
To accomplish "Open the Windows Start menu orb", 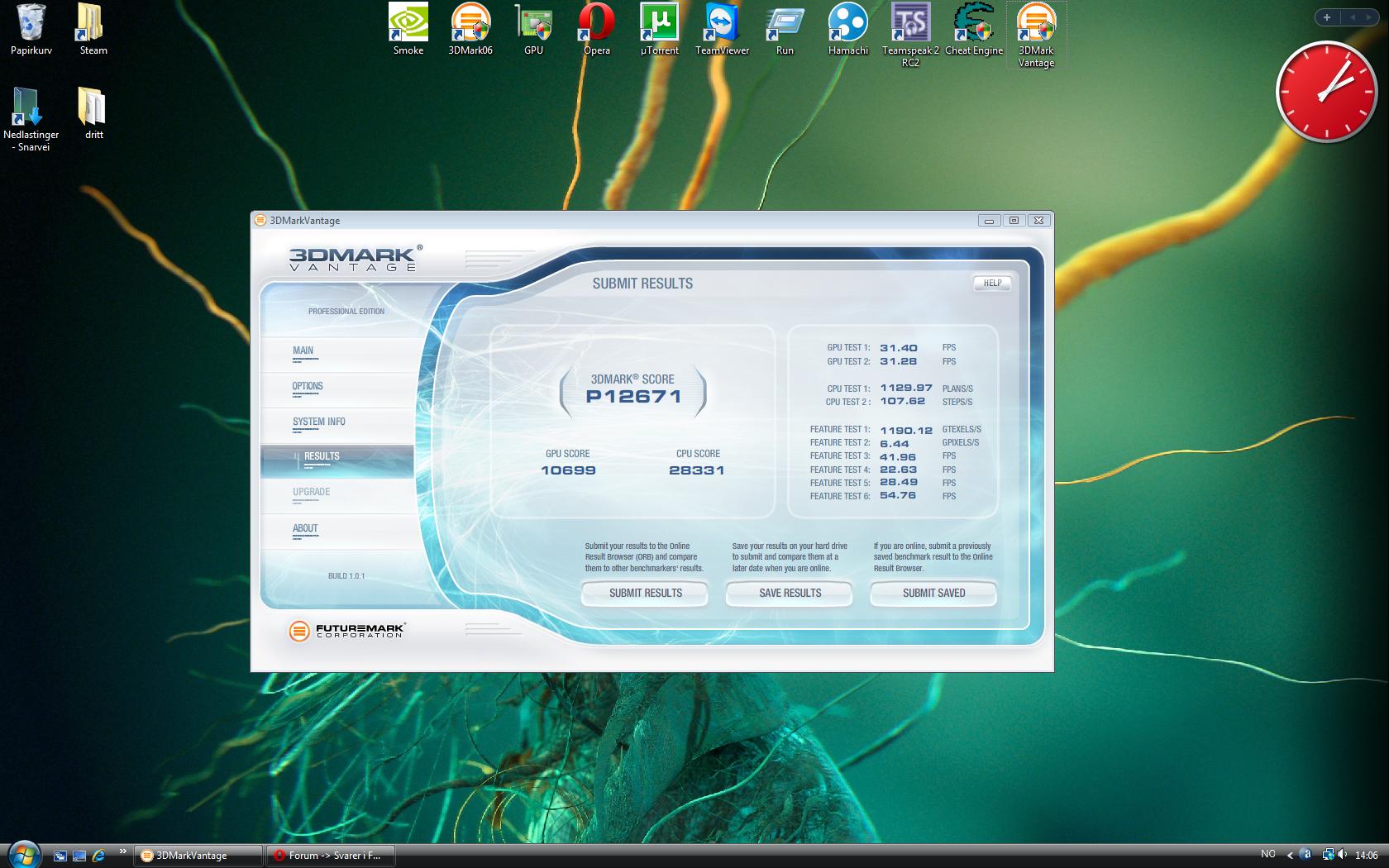I will coord(23,854).
